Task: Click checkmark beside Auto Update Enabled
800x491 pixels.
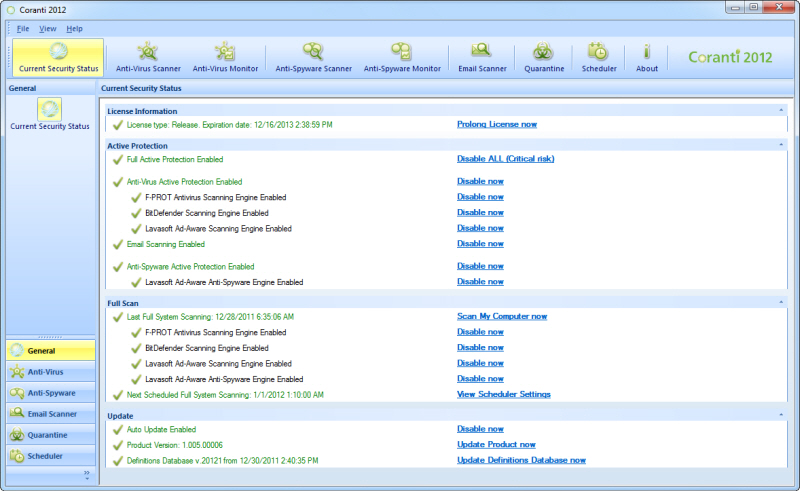Action: tap(118, 430)
